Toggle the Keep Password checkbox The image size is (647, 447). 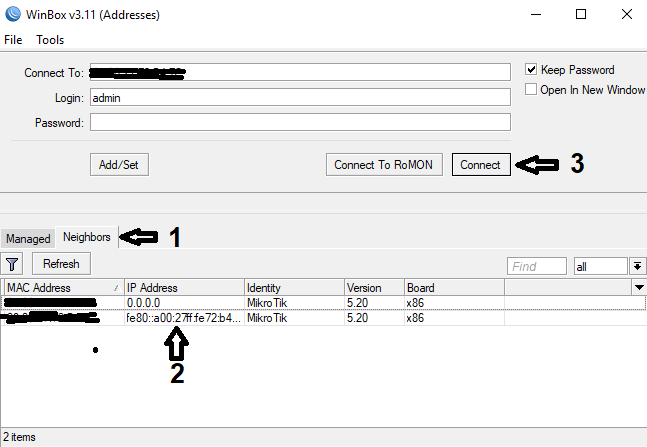(531, 69)
